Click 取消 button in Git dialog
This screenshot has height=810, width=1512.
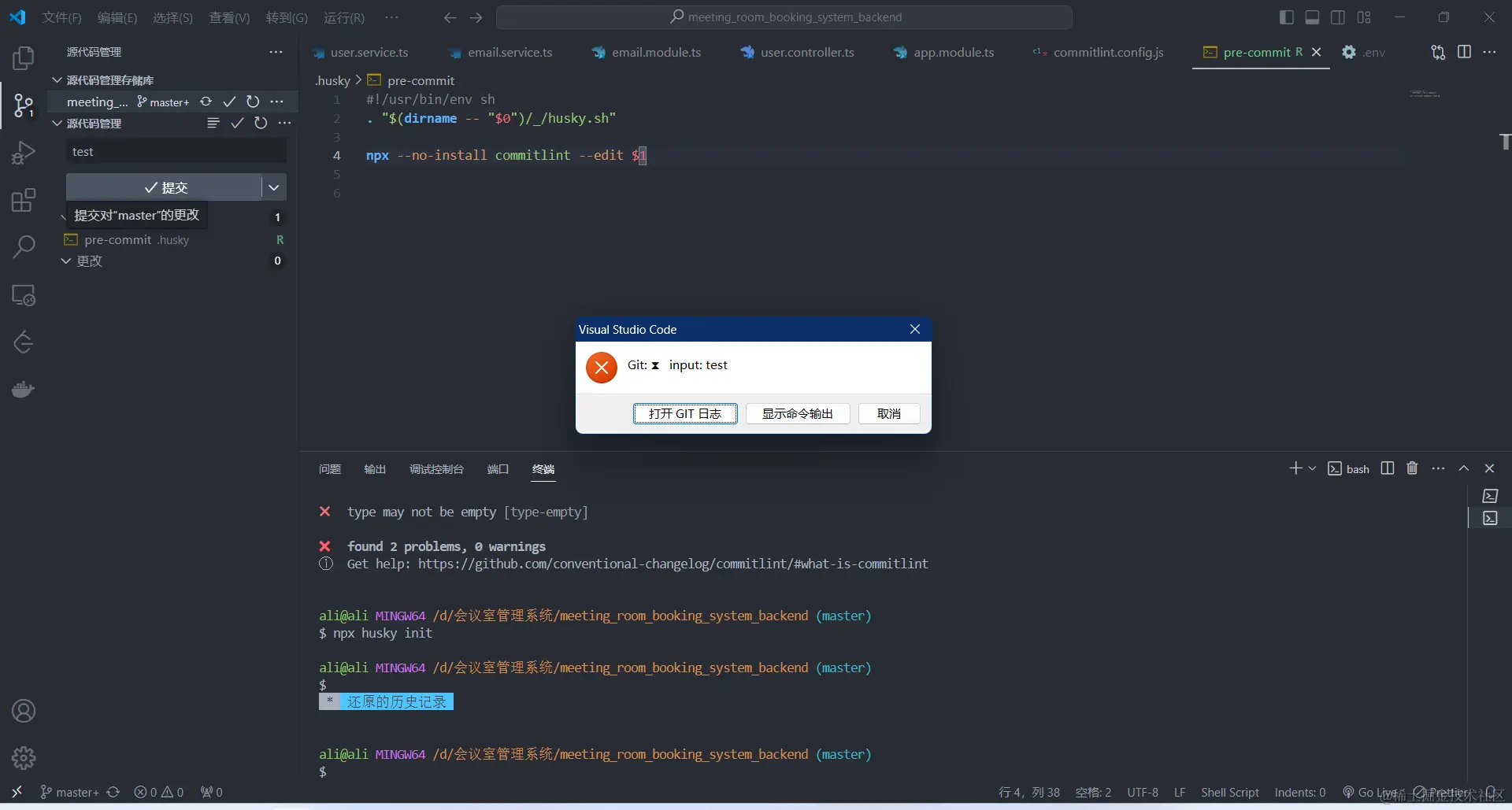[889, 413]
